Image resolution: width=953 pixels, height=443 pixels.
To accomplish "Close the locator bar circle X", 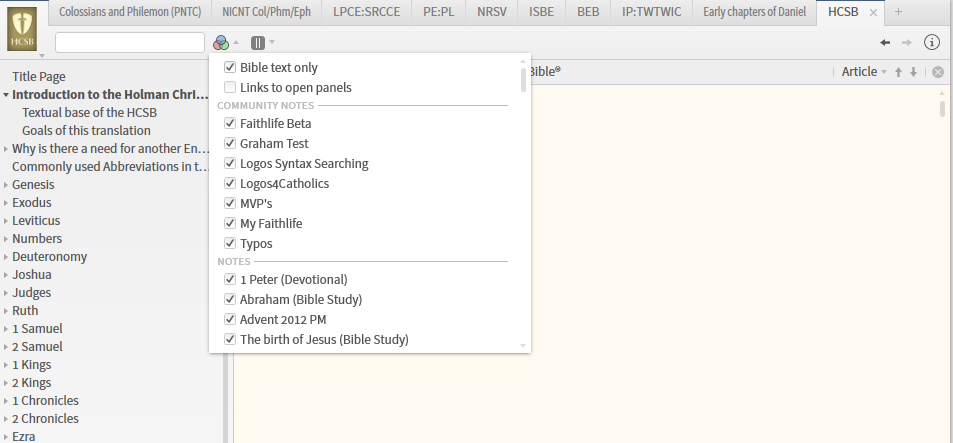I will pos(938,72).
